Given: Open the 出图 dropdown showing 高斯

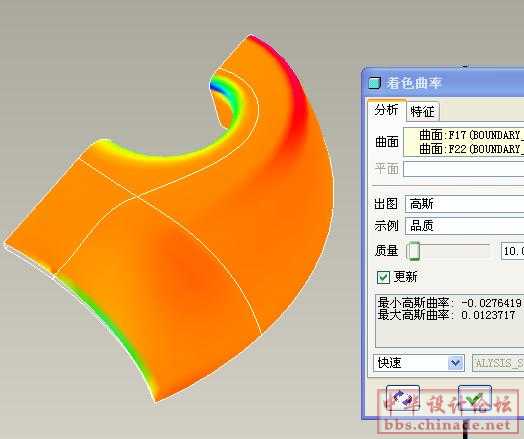Looking at the screenshot, I should pyautogui.click(x=465, y=204).
